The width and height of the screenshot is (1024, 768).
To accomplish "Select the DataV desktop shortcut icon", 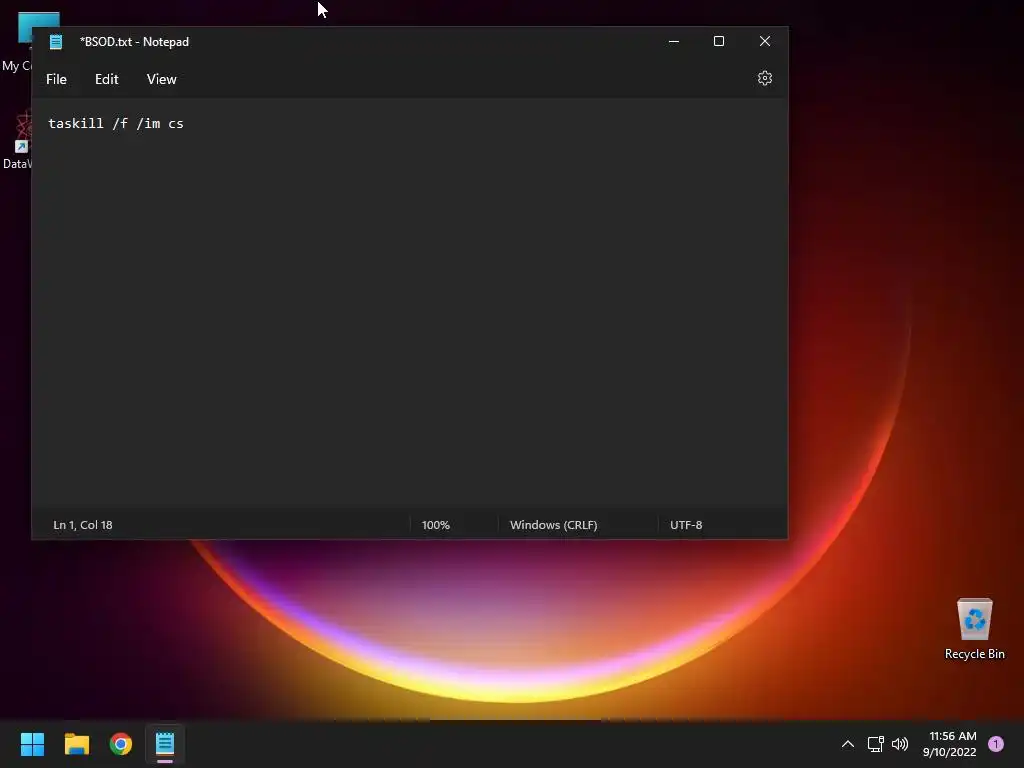I will point(17,140).
